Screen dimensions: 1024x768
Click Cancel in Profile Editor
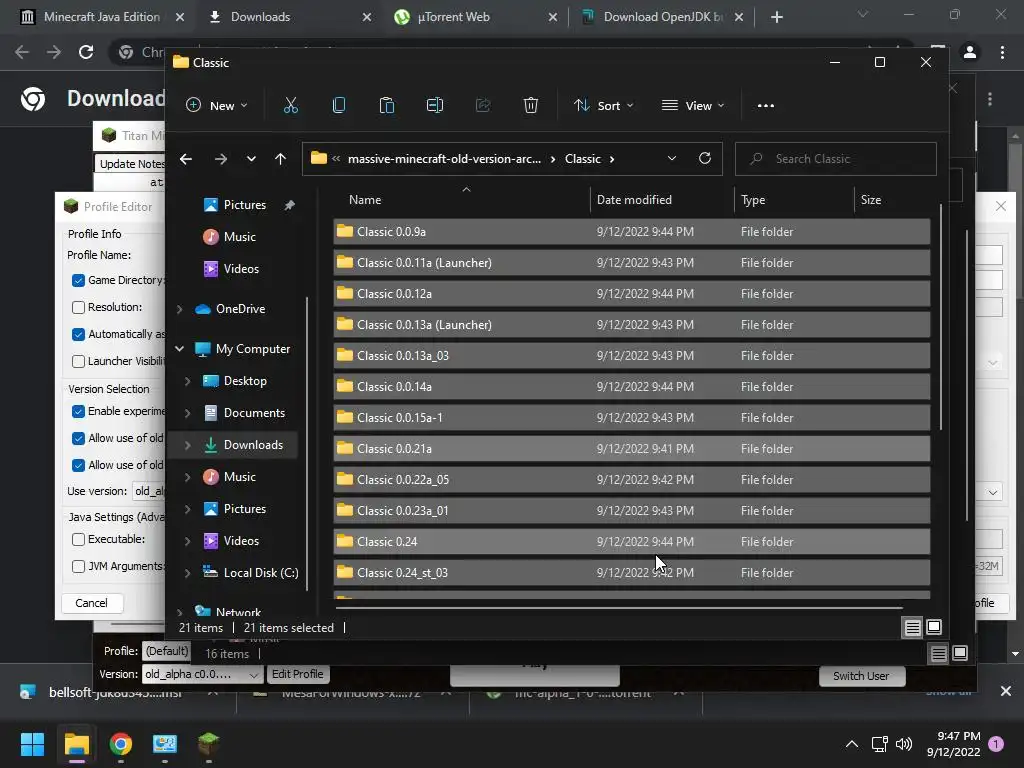[x=91, y=603]
